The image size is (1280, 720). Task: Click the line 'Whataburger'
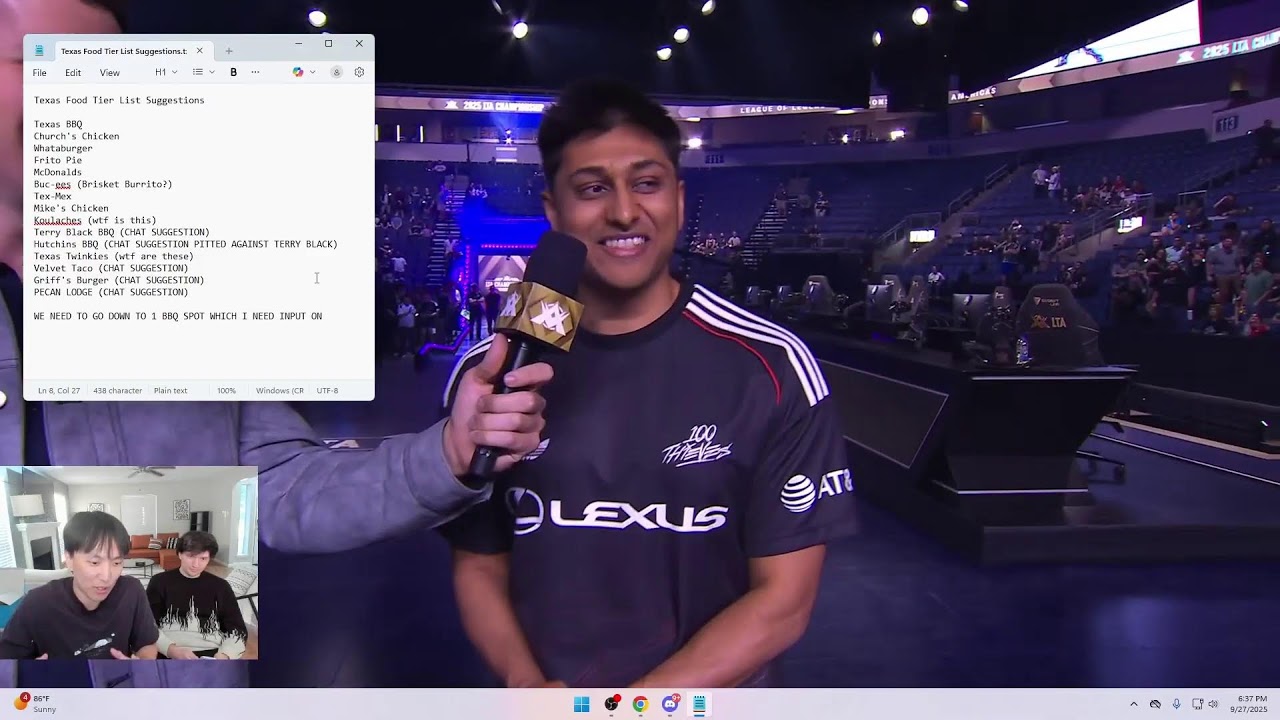[63, 148]
